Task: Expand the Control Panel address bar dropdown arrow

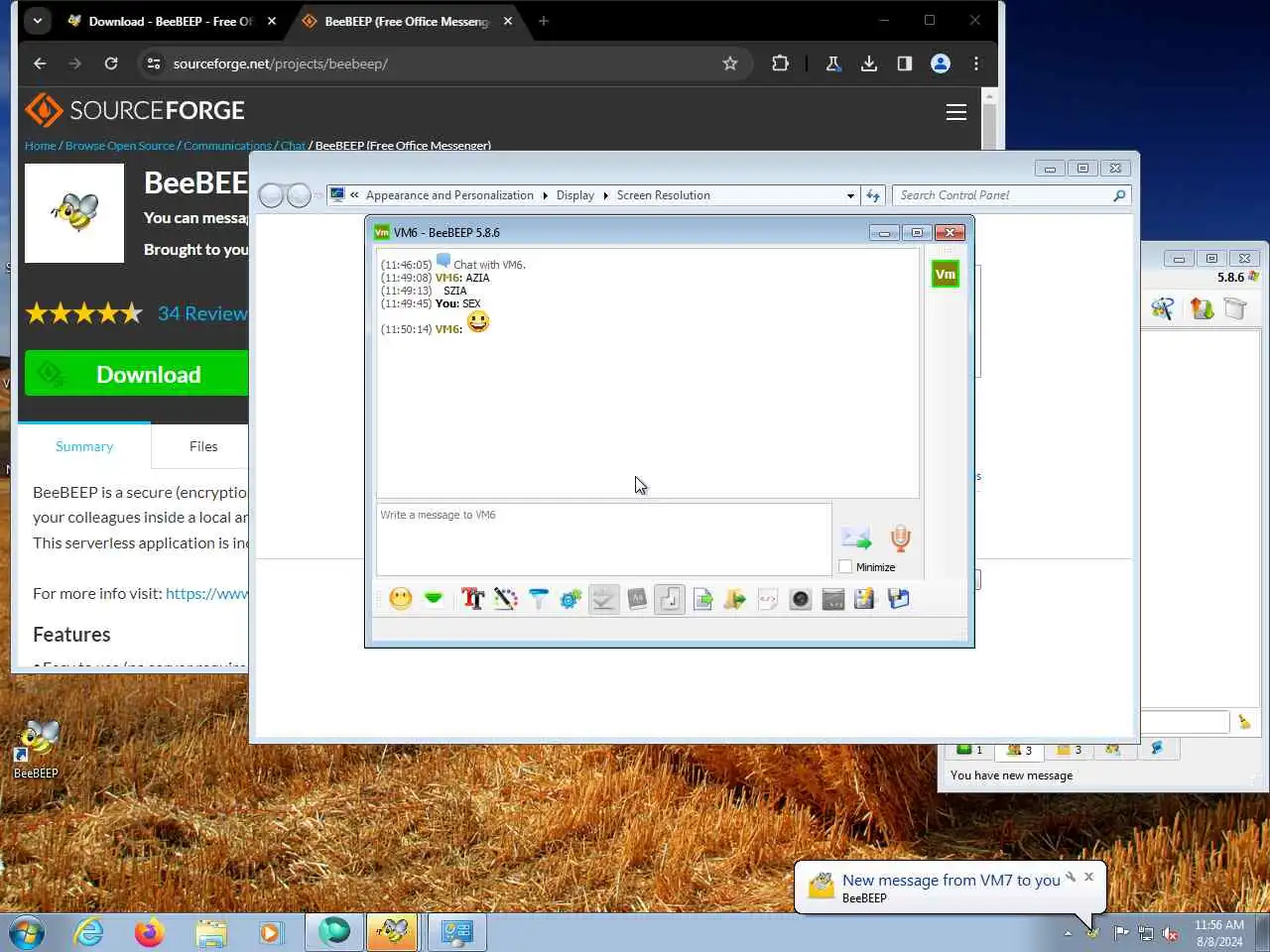Action: pyautogui.click(x=850, y=195)
